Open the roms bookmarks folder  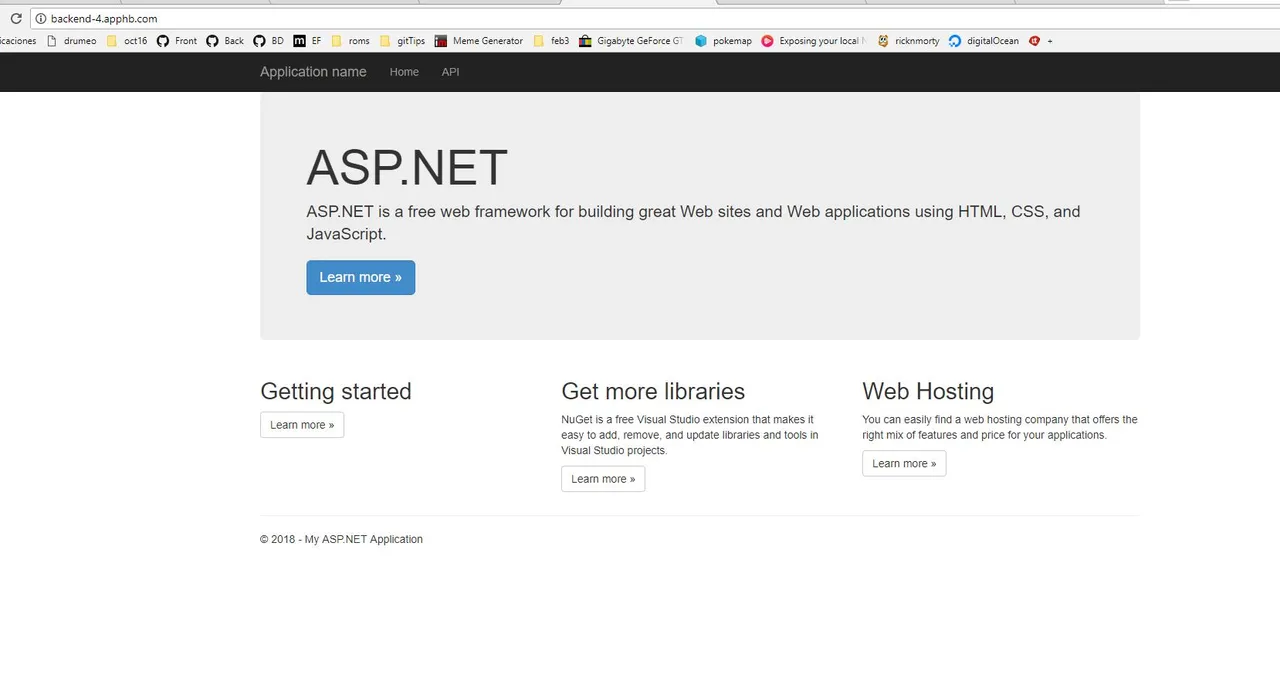[x=350, y=41]
